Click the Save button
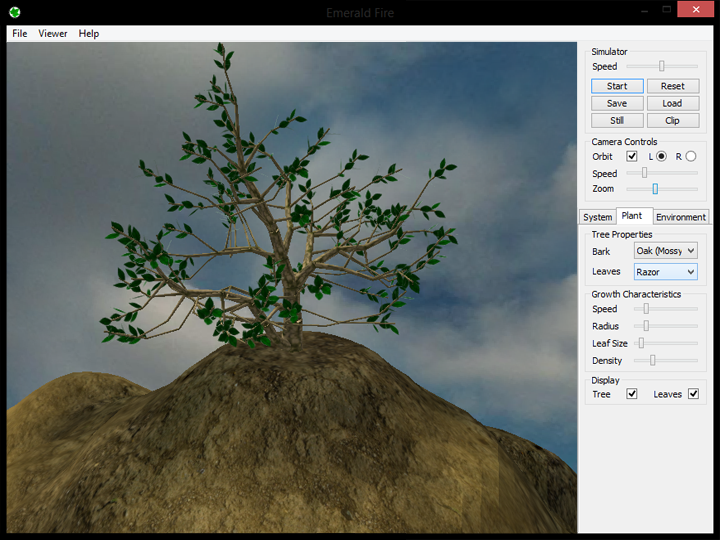 617,103
